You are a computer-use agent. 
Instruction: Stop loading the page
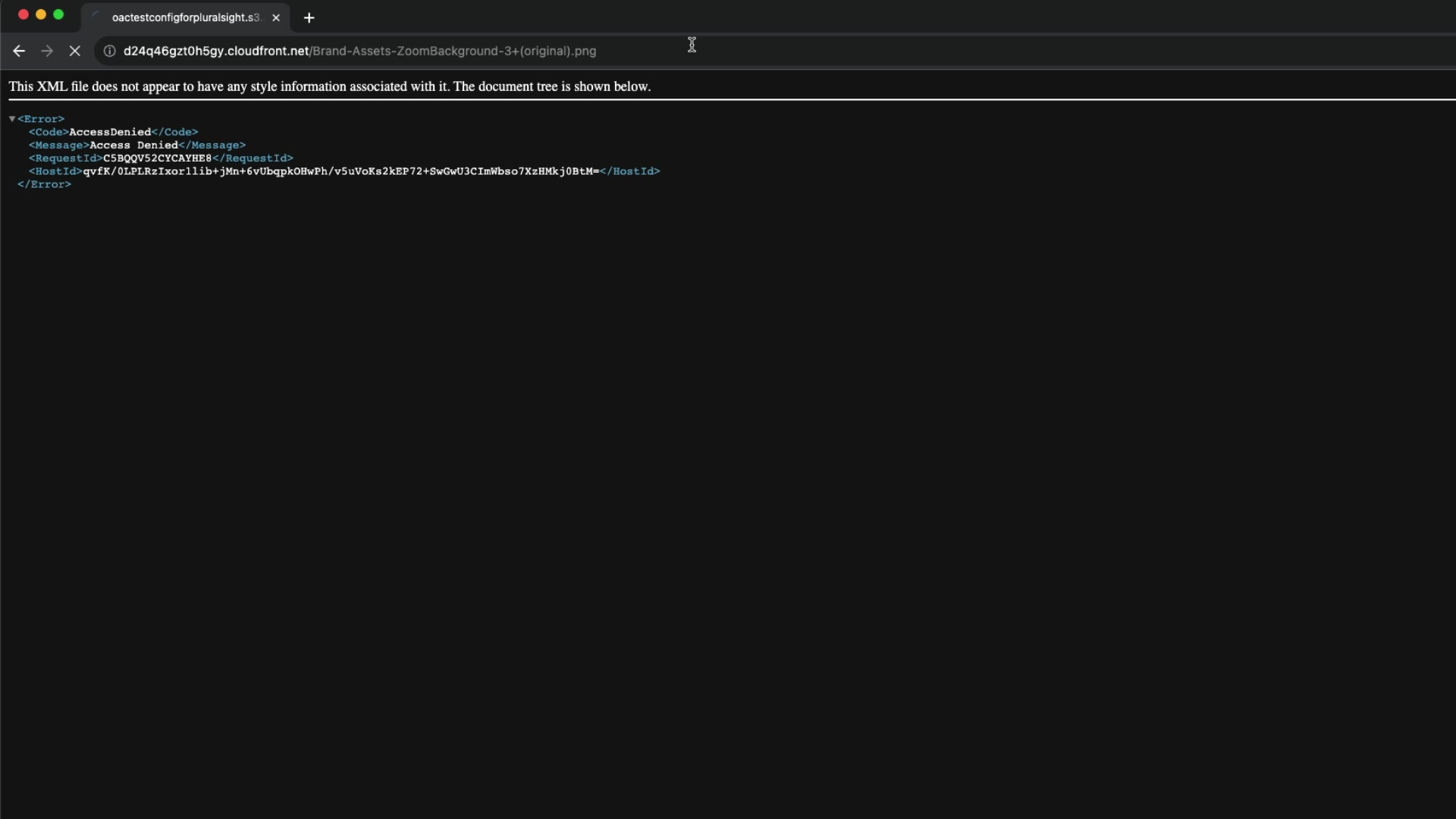pos(74,51)
